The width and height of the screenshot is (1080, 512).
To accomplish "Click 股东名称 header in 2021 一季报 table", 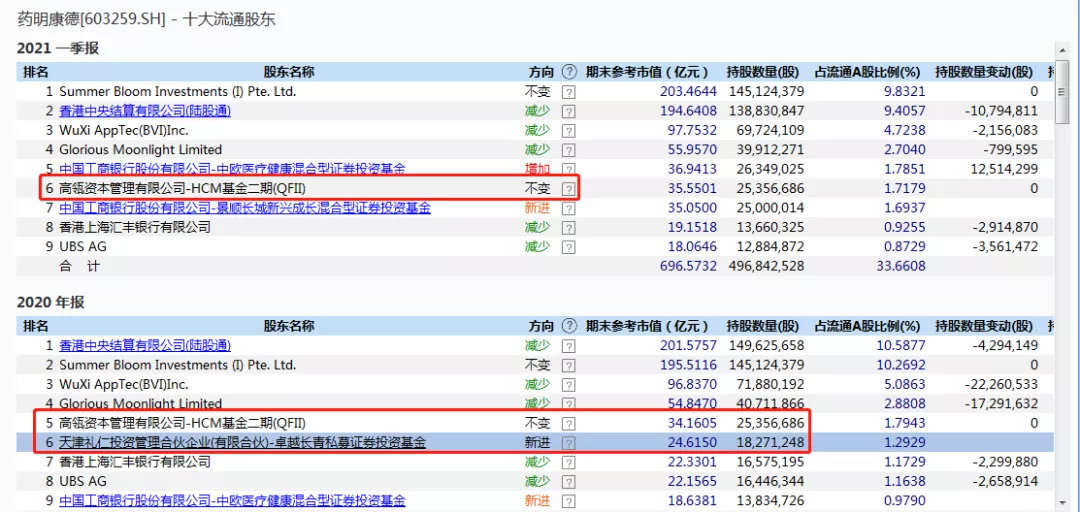I will pyautogui.click(x=289, y=72).
